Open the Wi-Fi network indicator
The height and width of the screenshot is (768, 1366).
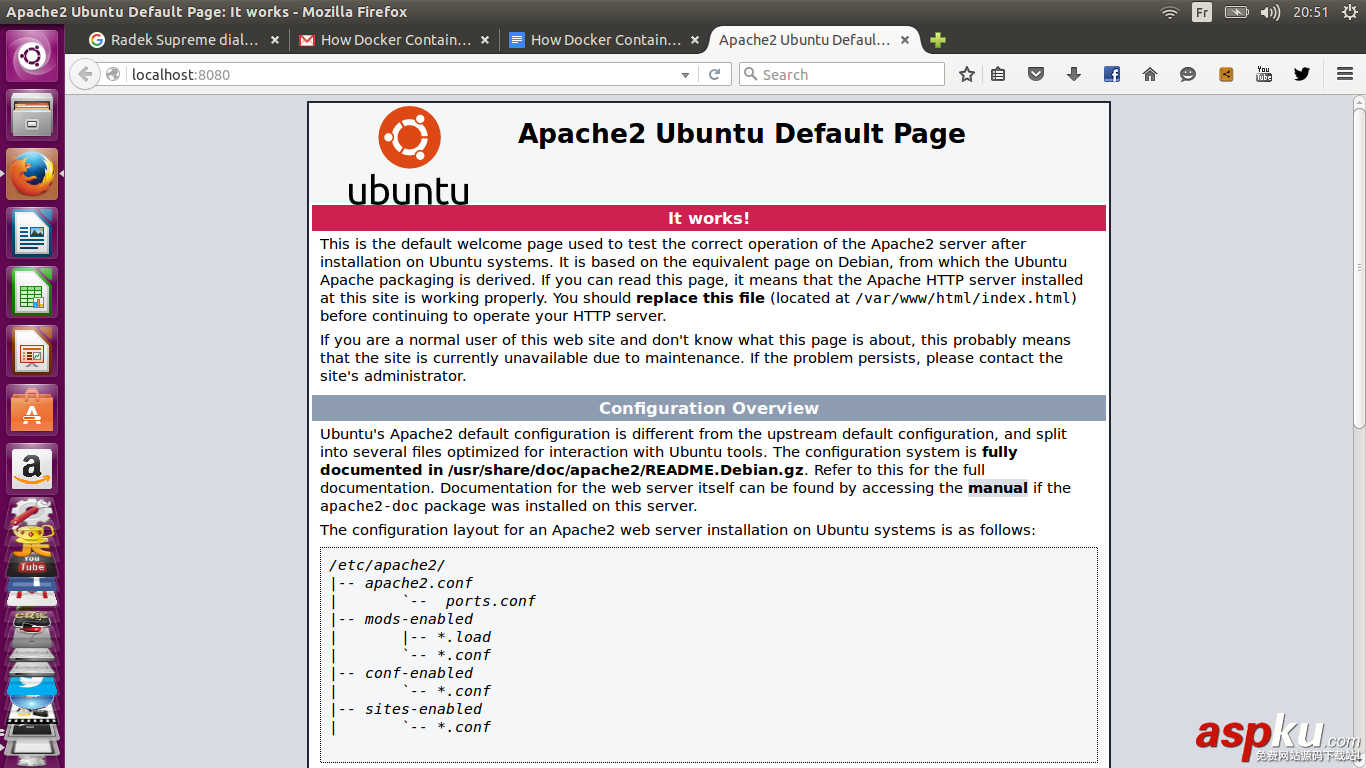click(1170, 12)
